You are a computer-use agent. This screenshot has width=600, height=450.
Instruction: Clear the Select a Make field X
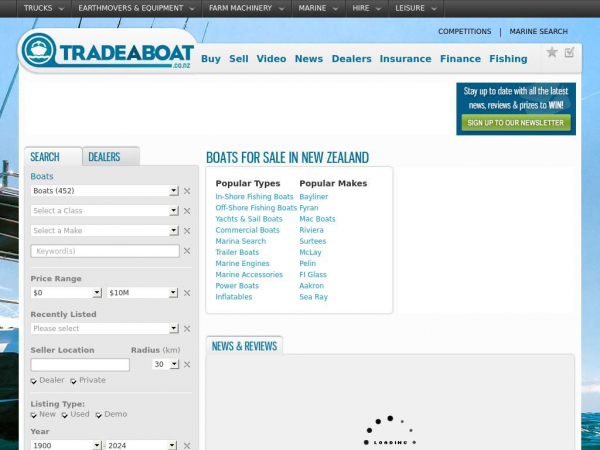click(187, 231)
